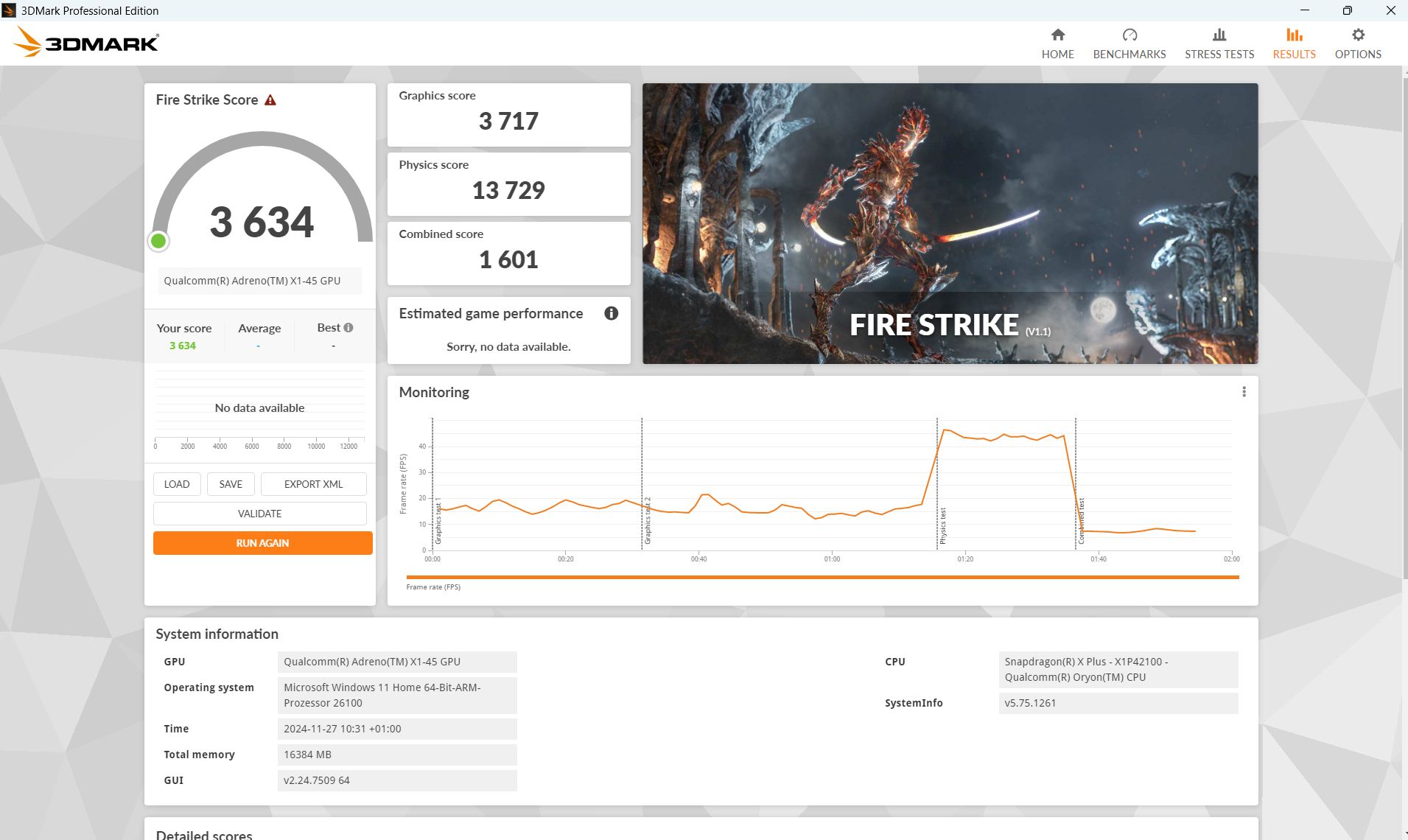Click the Fire Strike score warning icon
The height and width of the screenshot is (840, 1408).
coord(270,100)
